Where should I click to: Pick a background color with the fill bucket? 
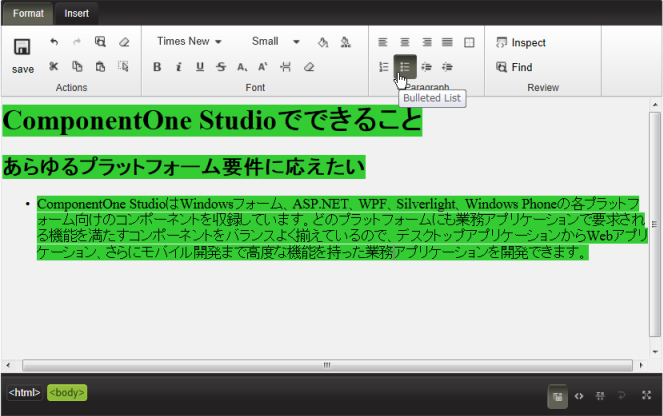[323, 42]
